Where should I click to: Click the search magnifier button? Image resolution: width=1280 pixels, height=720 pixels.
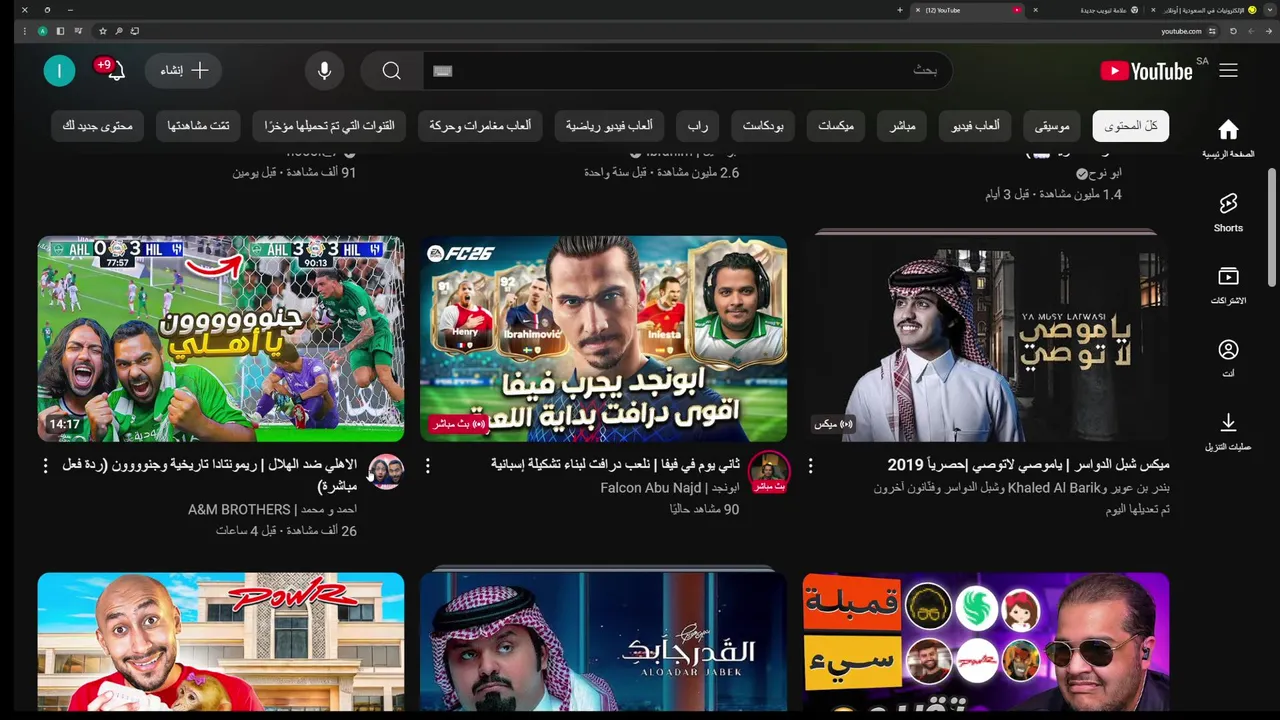pyautogui.click(x=392, y=70)
